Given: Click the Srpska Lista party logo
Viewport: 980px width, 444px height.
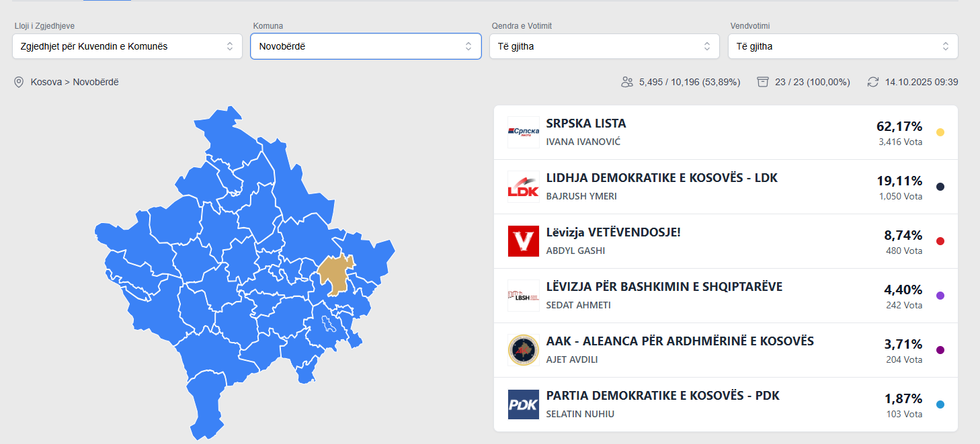Looking at the screenshot, I should coord(523,132).
